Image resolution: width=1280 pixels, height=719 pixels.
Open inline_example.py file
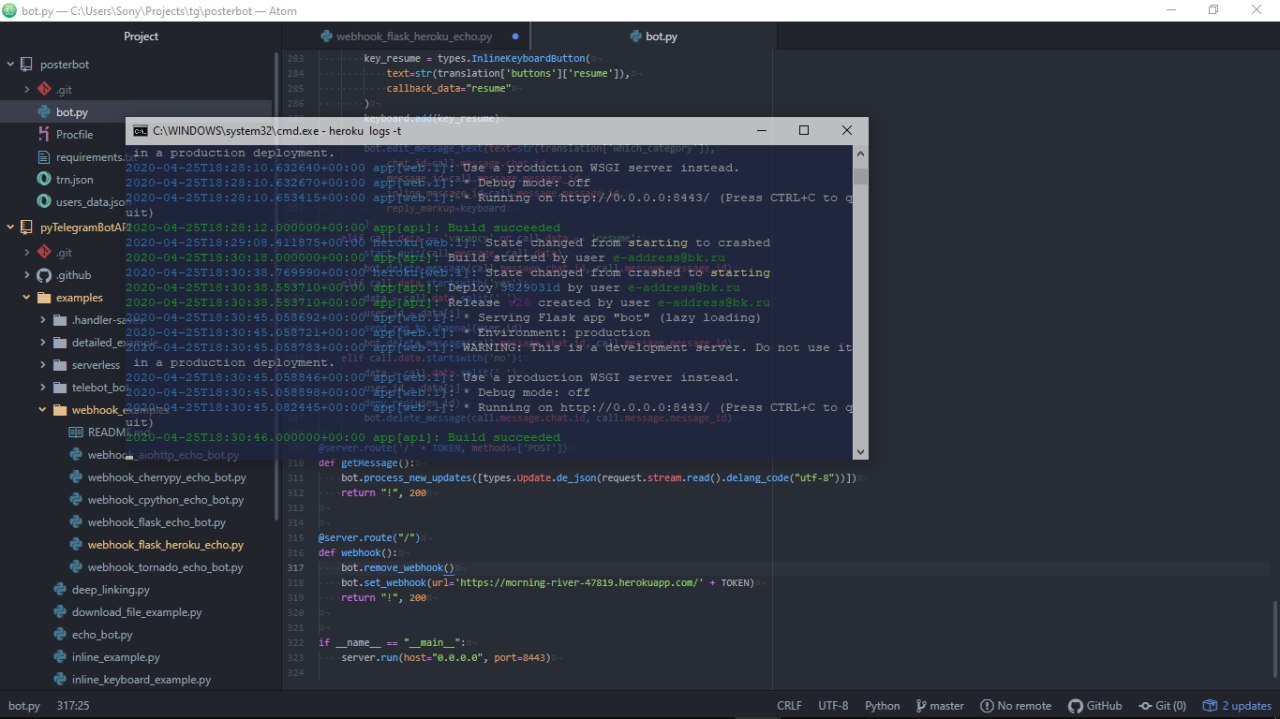coord(116,657)
